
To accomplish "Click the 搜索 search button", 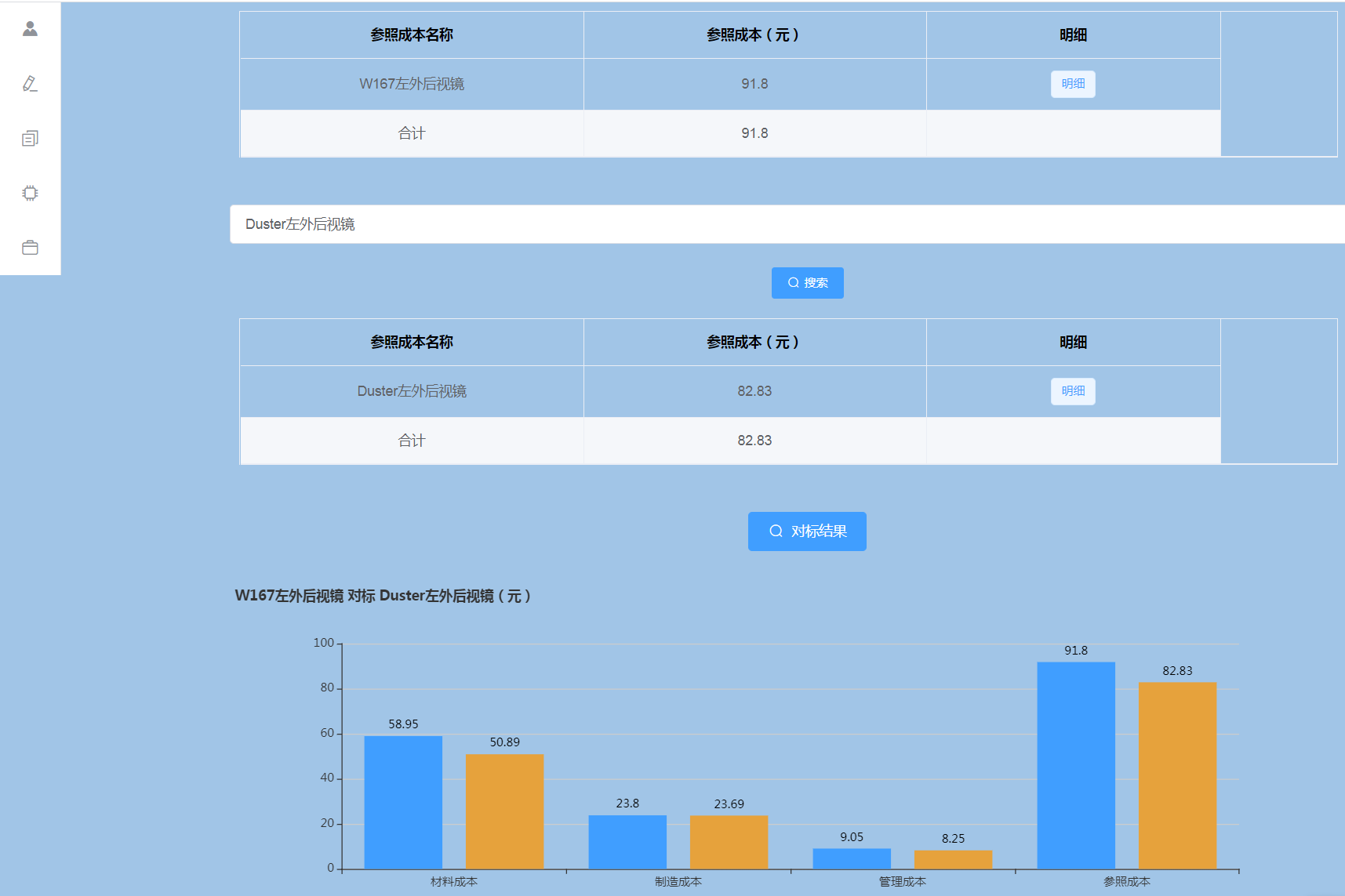I will click(807, 283).
